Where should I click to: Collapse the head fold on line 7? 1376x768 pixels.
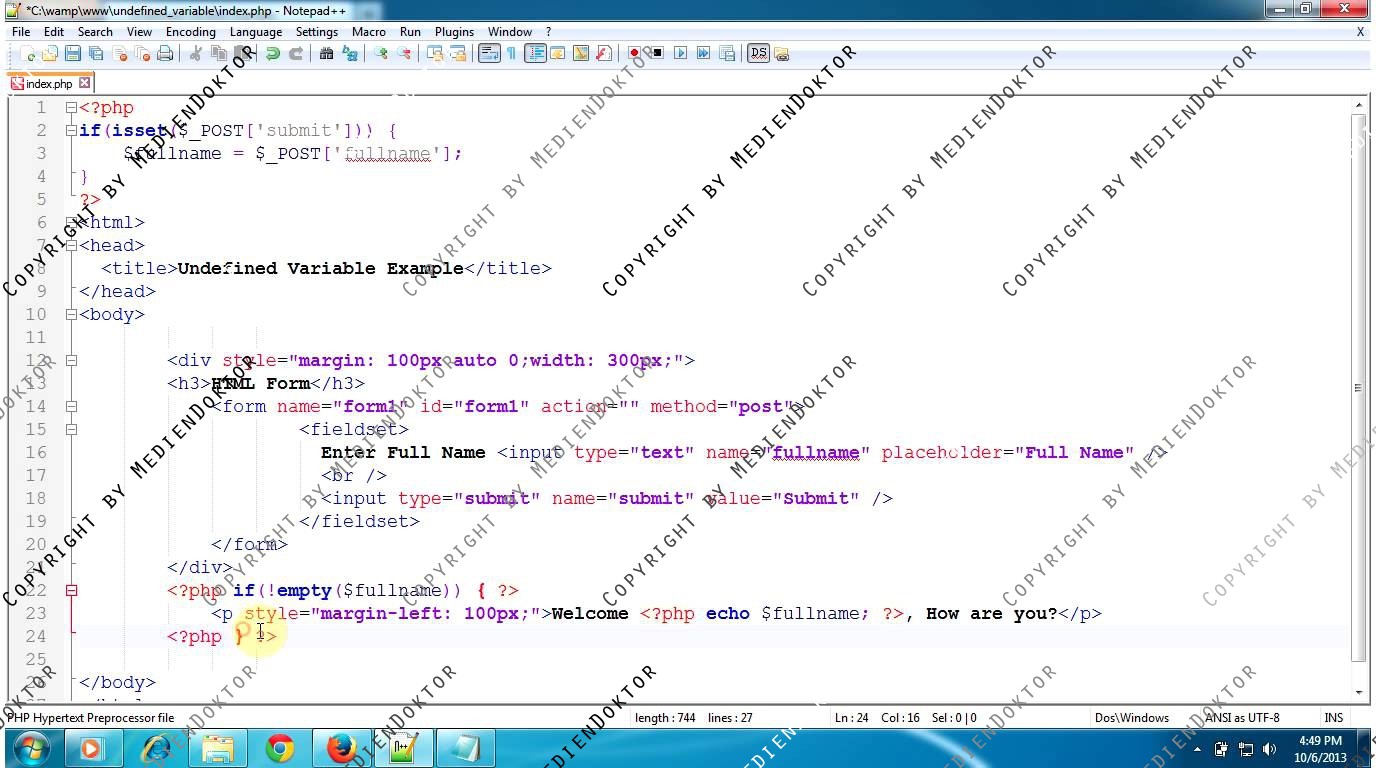[x=71, y=245]
